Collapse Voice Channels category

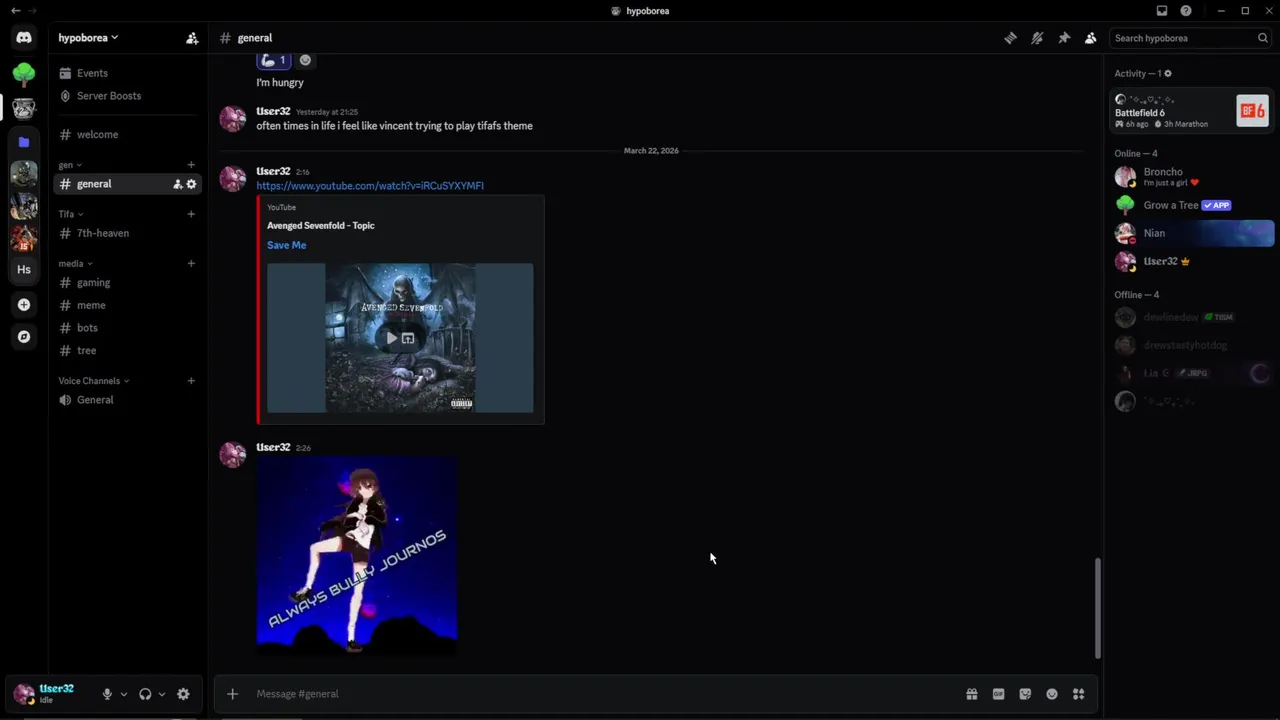coord(94,381)
